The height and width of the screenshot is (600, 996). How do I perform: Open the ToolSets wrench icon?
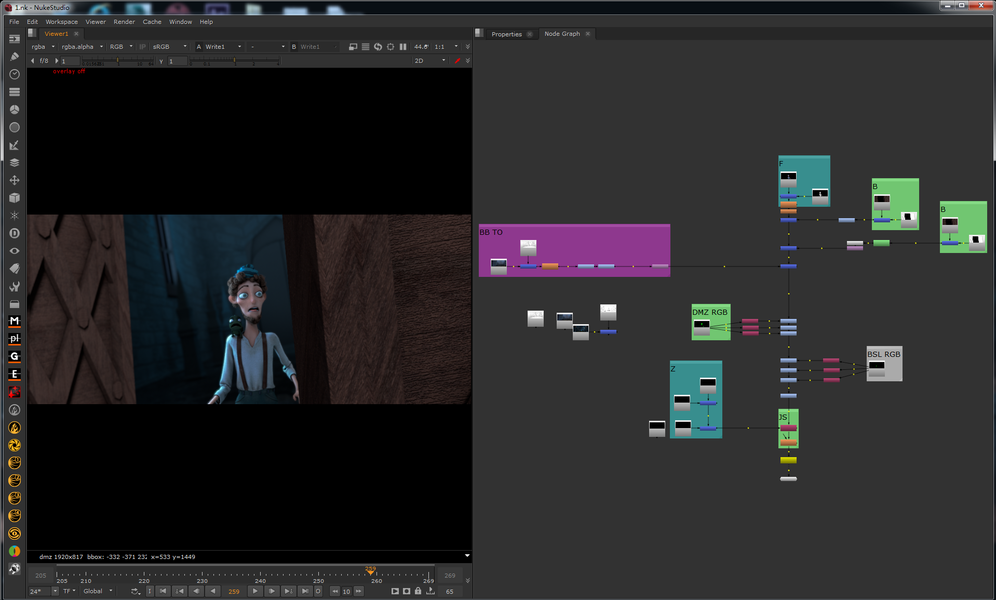(14, 287)
